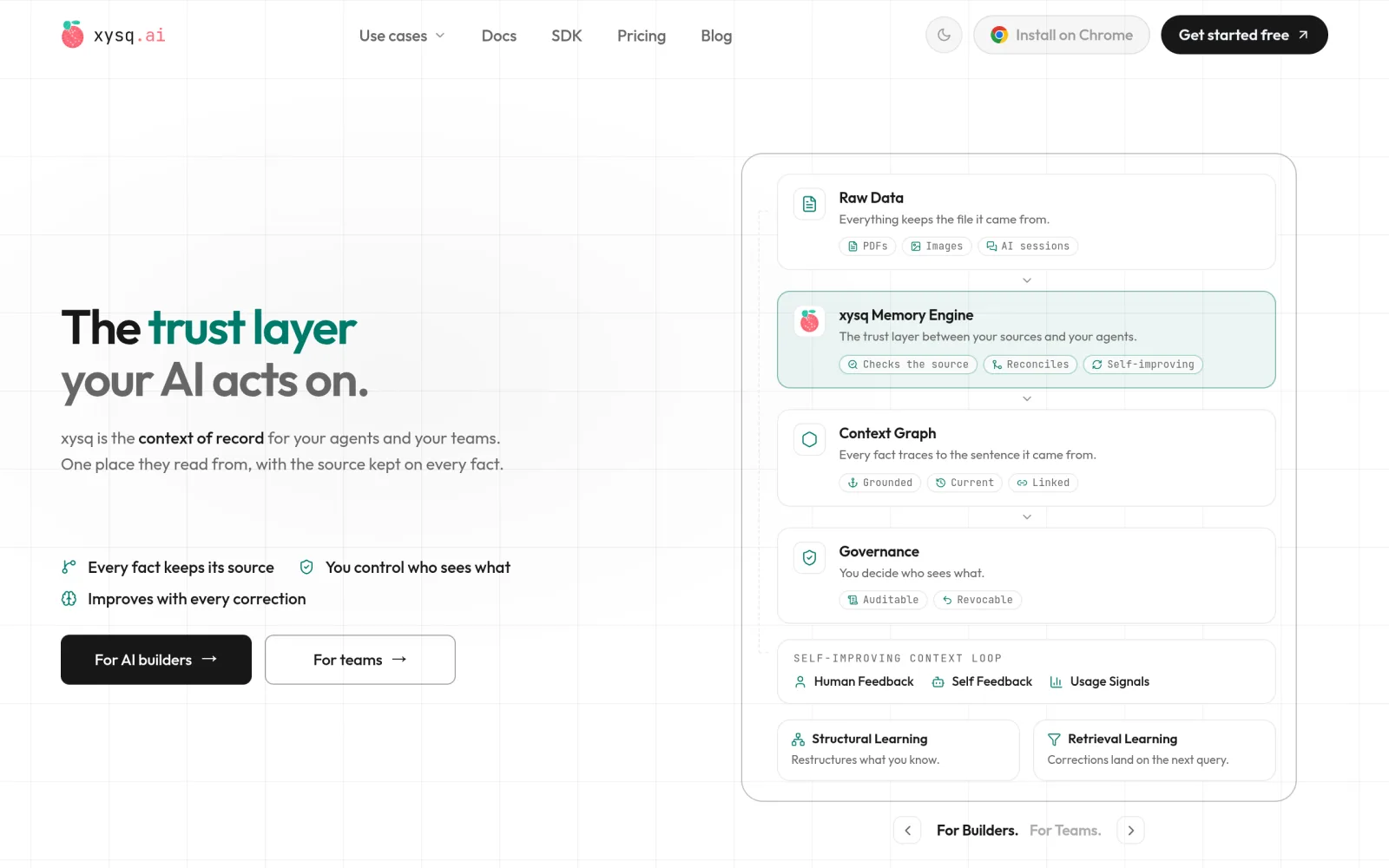Click chevron below Context Graph card
The image size is (1389, 868).
click(1027, 516)
